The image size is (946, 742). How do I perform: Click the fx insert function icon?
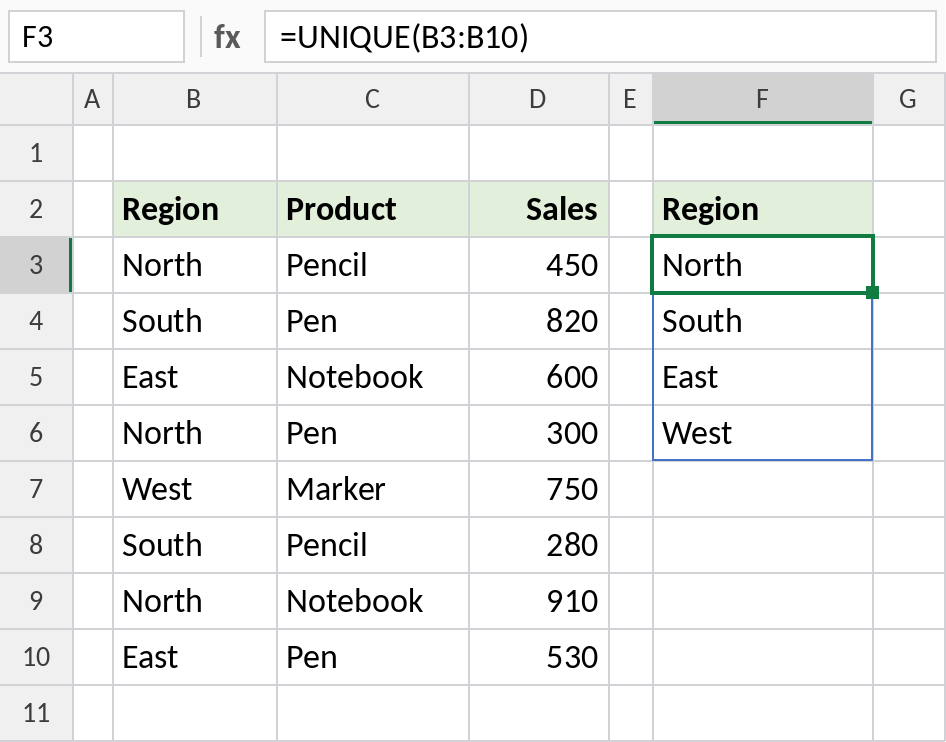point(227,37)
